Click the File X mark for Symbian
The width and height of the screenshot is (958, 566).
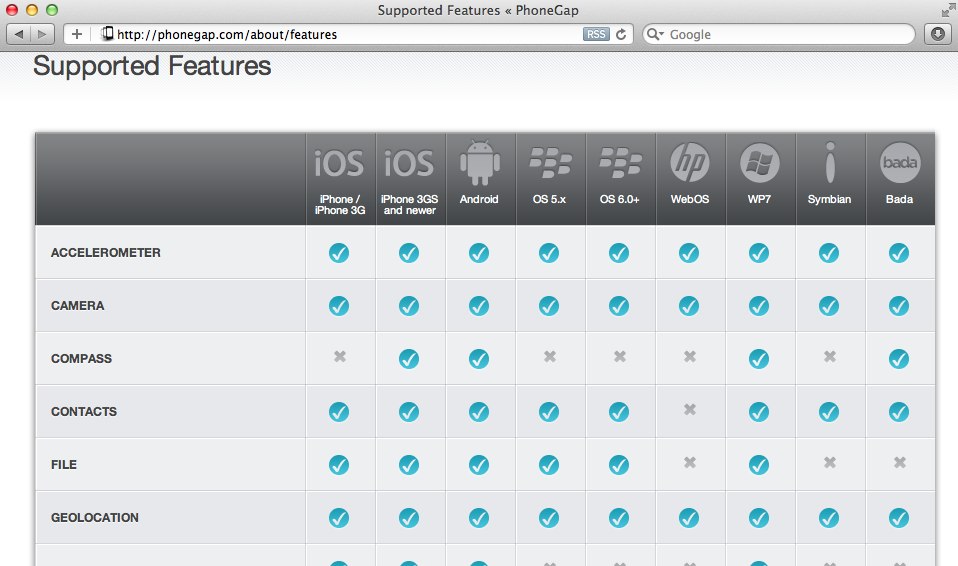(830, 463)
